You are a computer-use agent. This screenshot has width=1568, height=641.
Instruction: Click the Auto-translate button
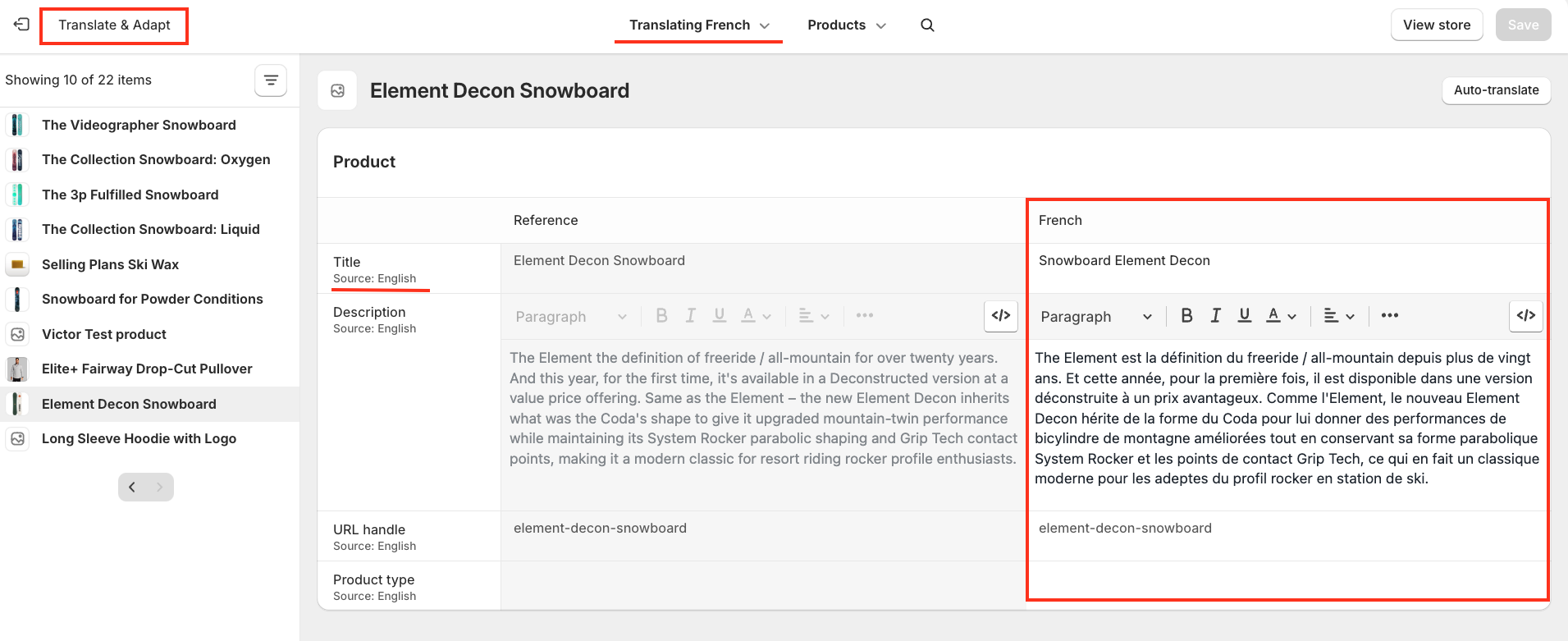coord(1497,90)
